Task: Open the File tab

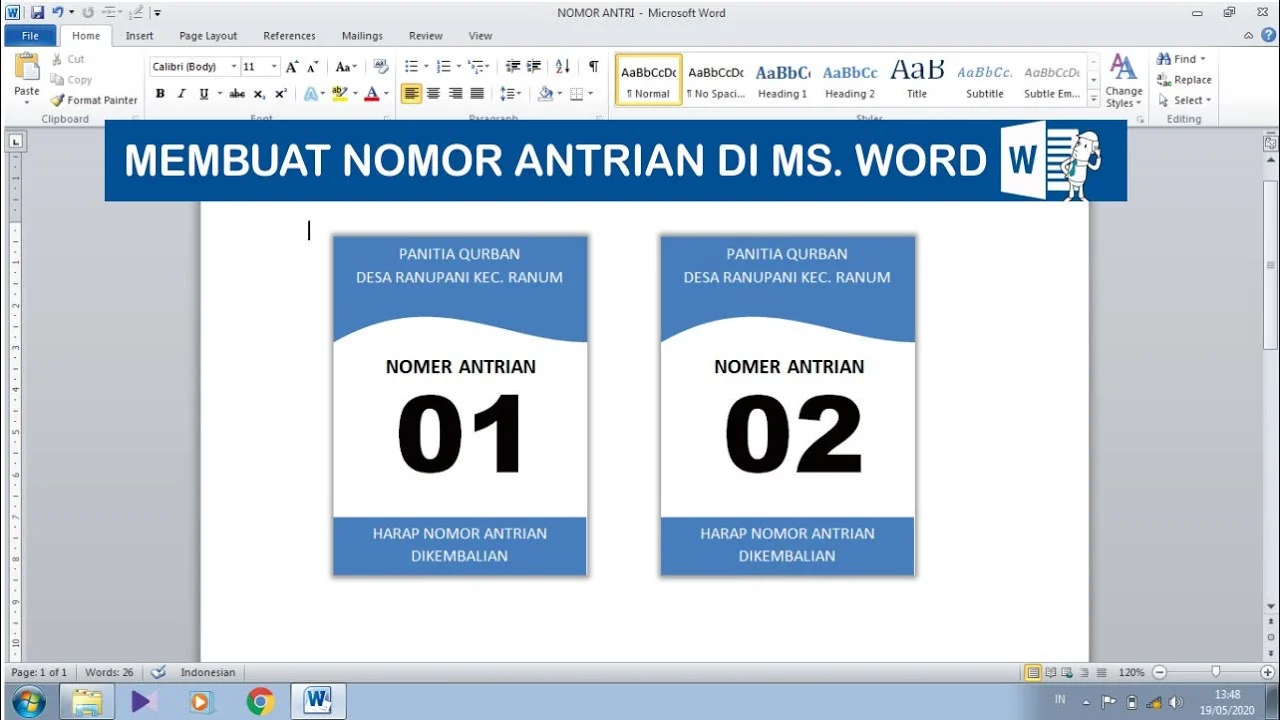Action: 30,36
